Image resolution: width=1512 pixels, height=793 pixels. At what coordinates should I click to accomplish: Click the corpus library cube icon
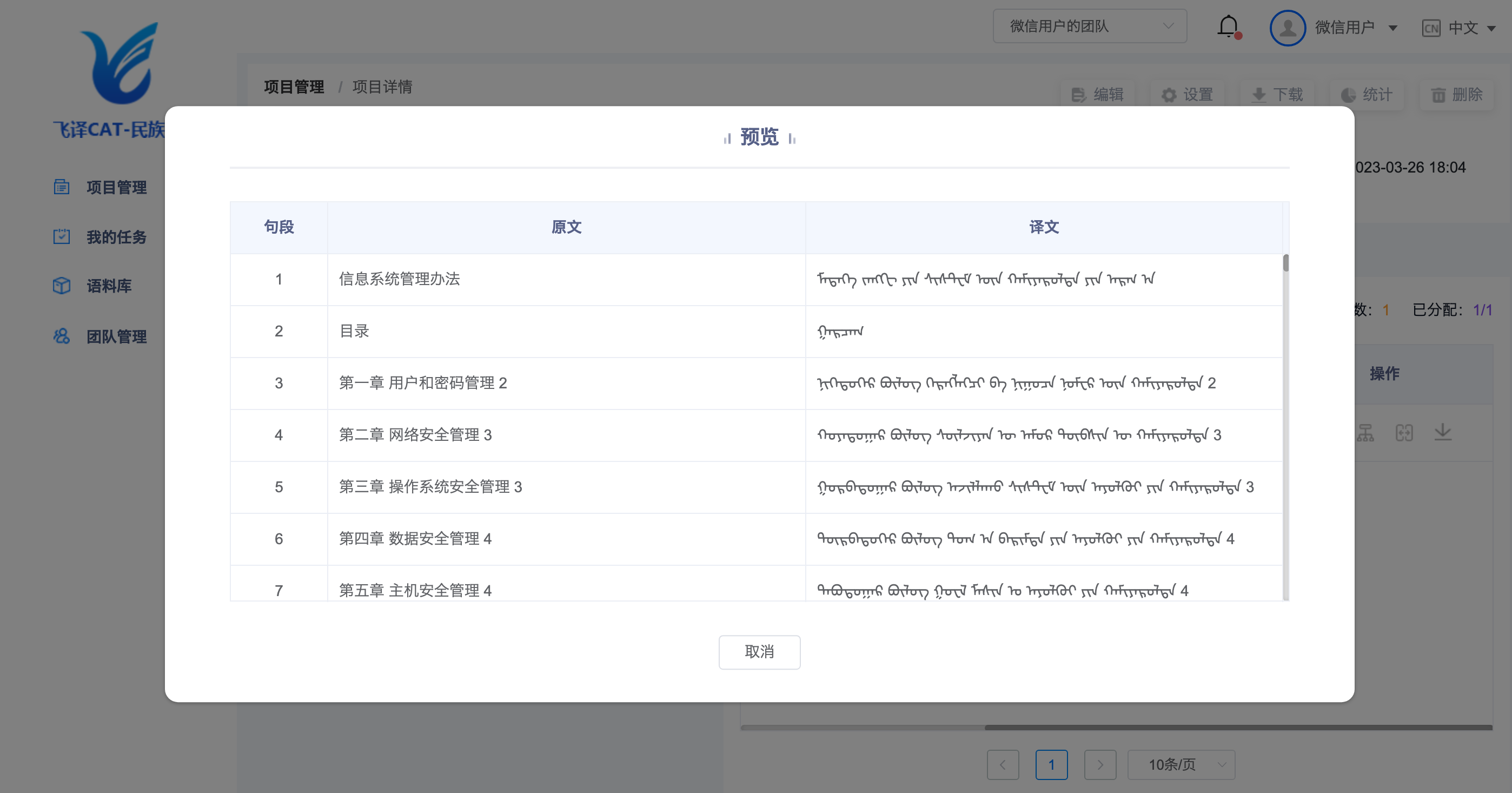62,286
